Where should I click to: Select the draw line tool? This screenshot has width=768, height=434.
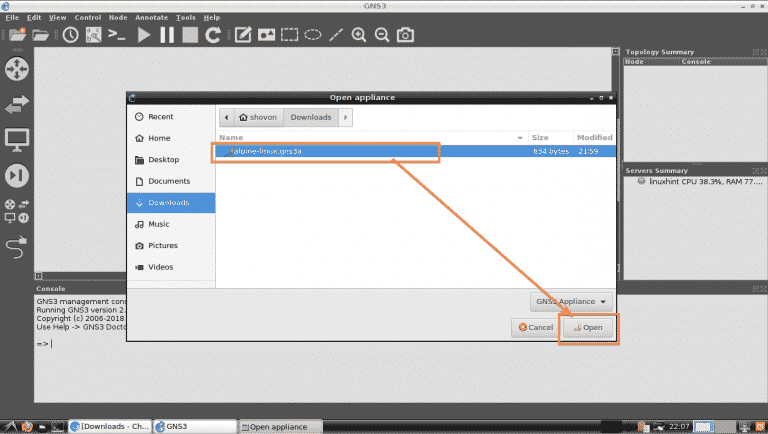point(336,35)
